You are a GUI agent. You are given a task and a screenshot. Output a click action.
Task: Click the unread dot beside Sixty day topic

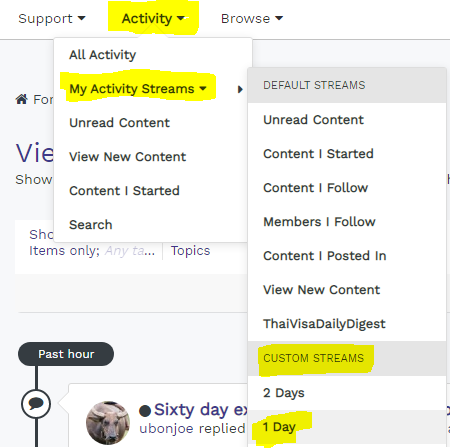click(x=145, y=410)
